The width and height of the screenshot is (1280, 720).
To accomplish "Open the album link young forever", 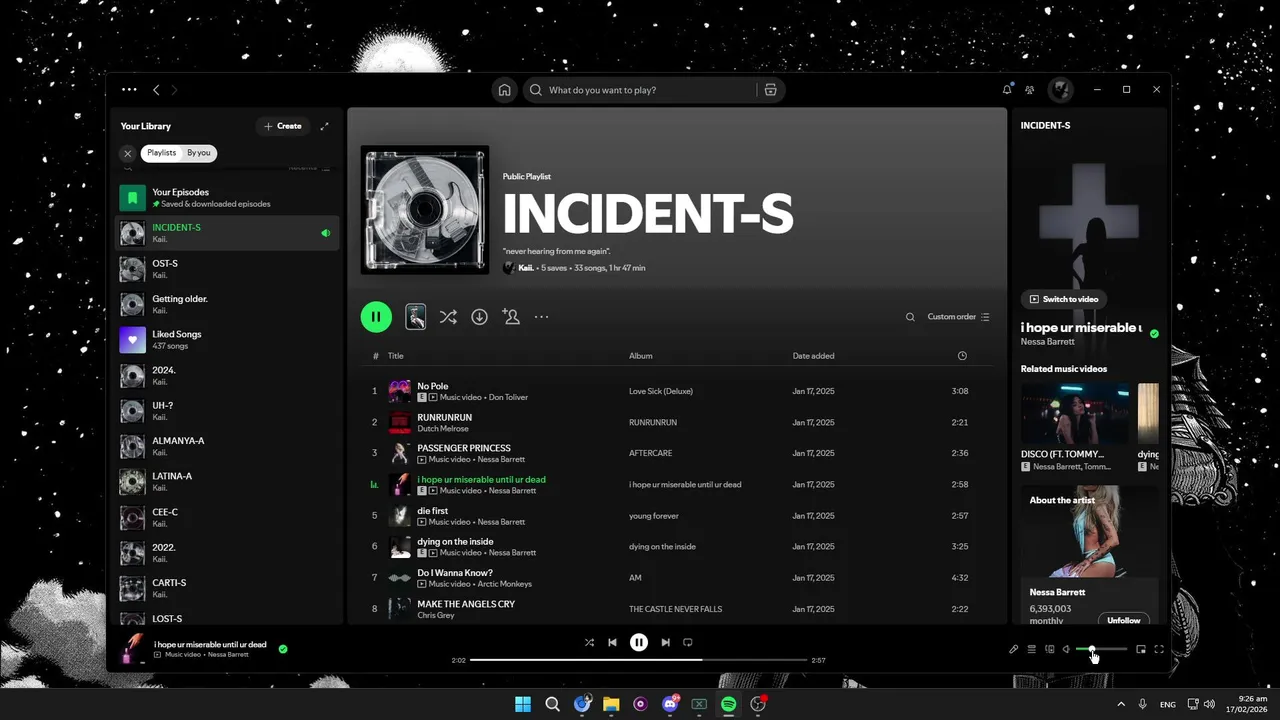I will tap(654, 516).
